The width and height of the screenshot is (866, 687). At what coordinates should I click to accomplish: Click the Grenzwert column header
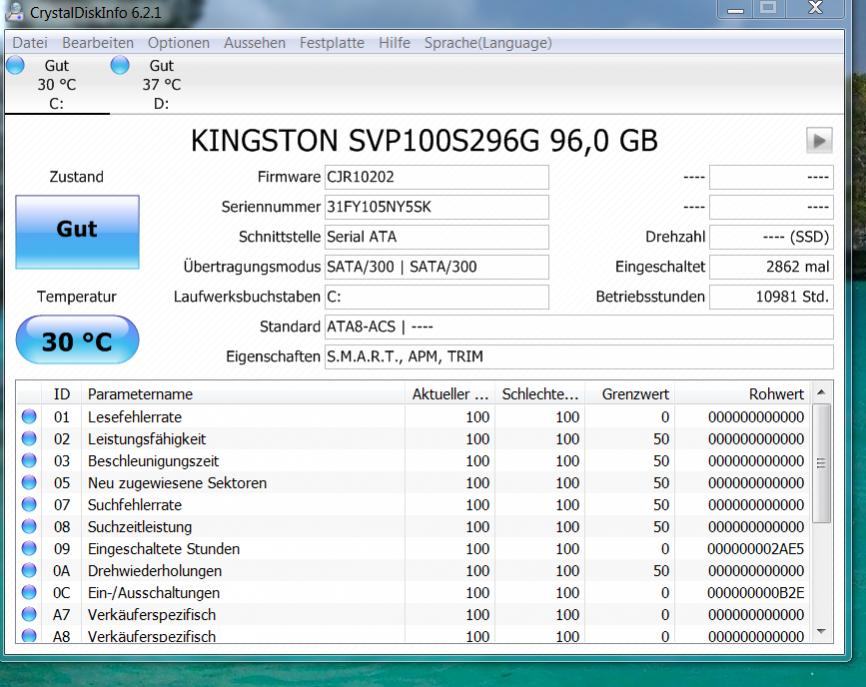coord(630,394)
